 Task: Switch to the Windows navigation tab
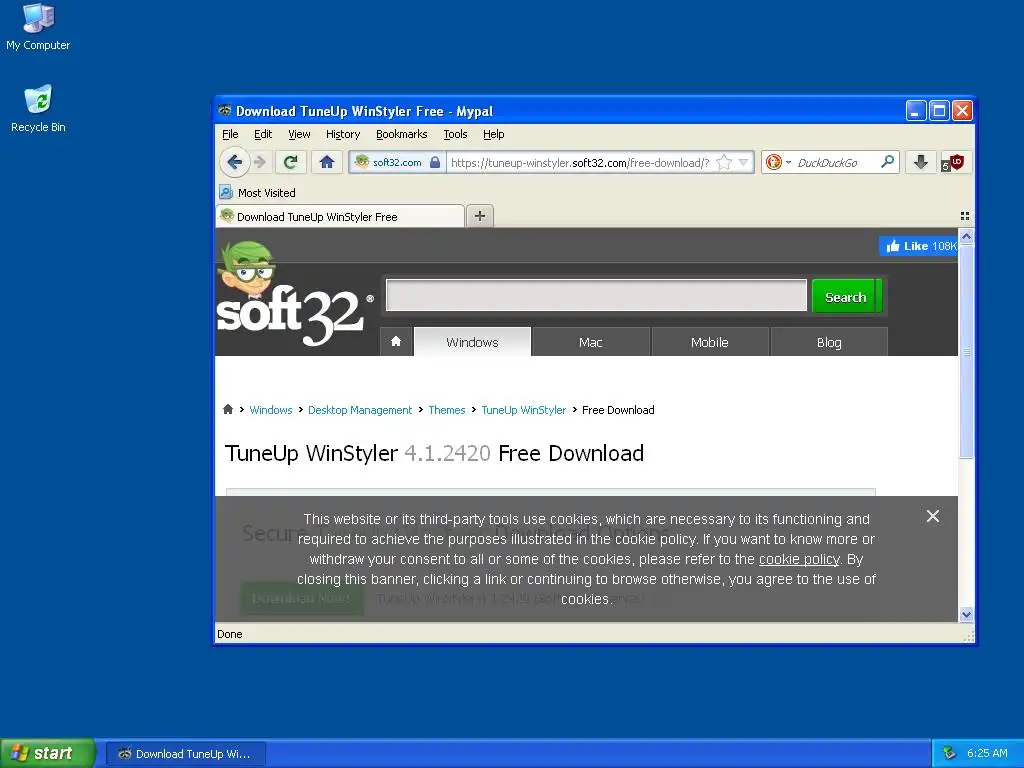[472, 342]
